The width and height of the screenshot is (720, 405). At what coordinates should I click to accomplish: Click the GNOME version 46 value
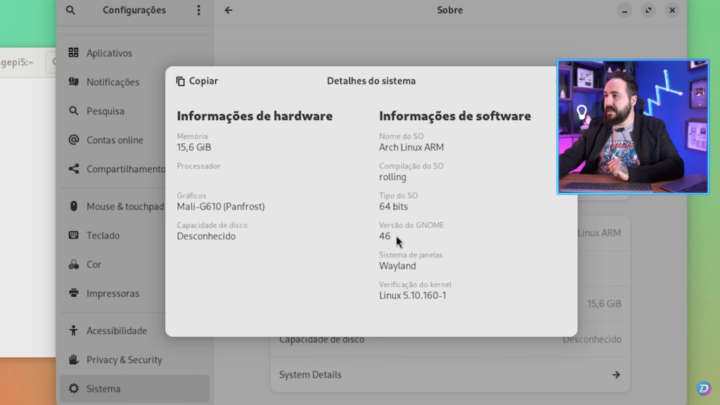pos(385,236)
